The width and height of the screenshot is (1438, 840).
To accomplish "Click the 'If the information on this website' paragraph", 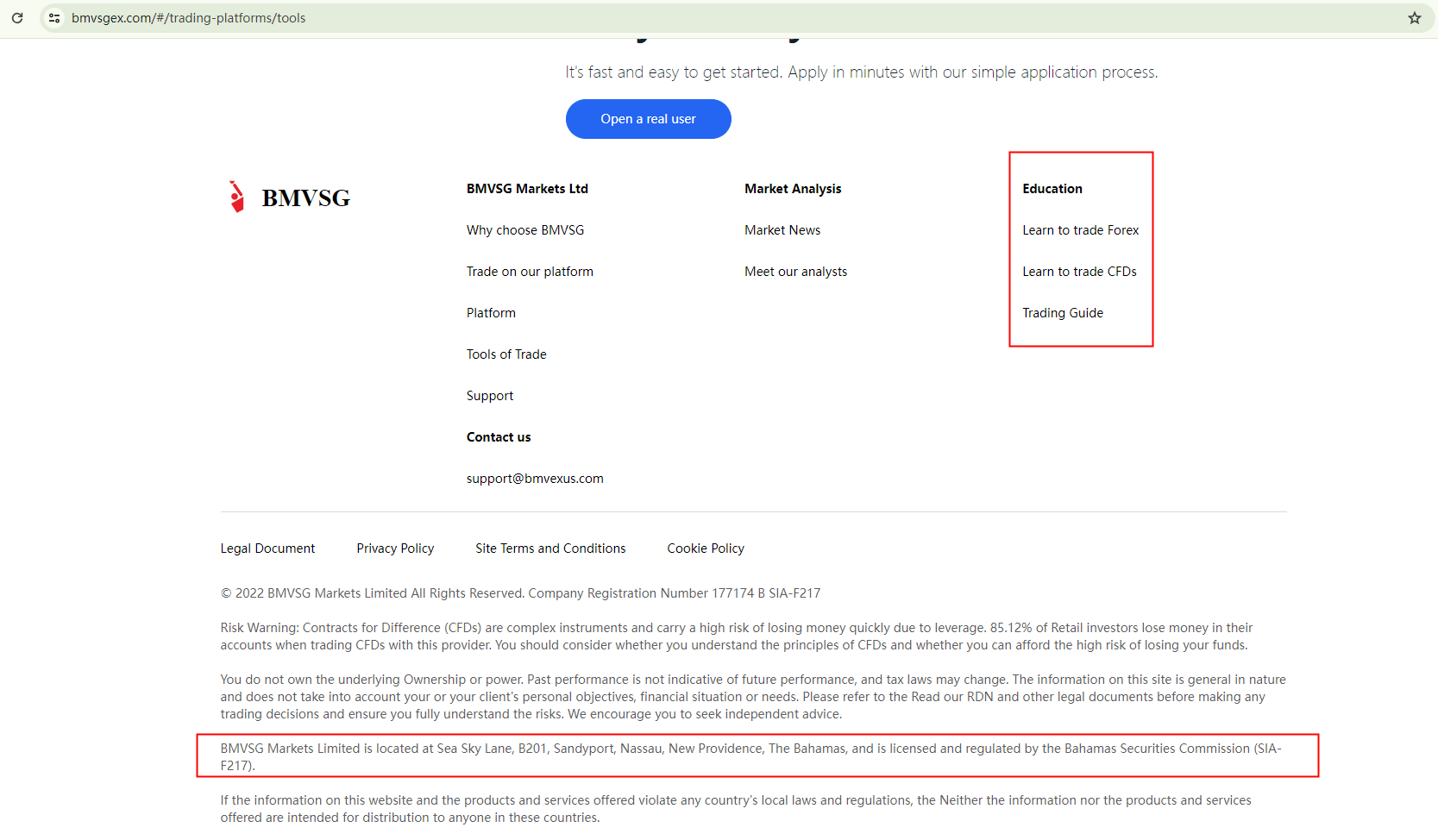I will point(736,809).
